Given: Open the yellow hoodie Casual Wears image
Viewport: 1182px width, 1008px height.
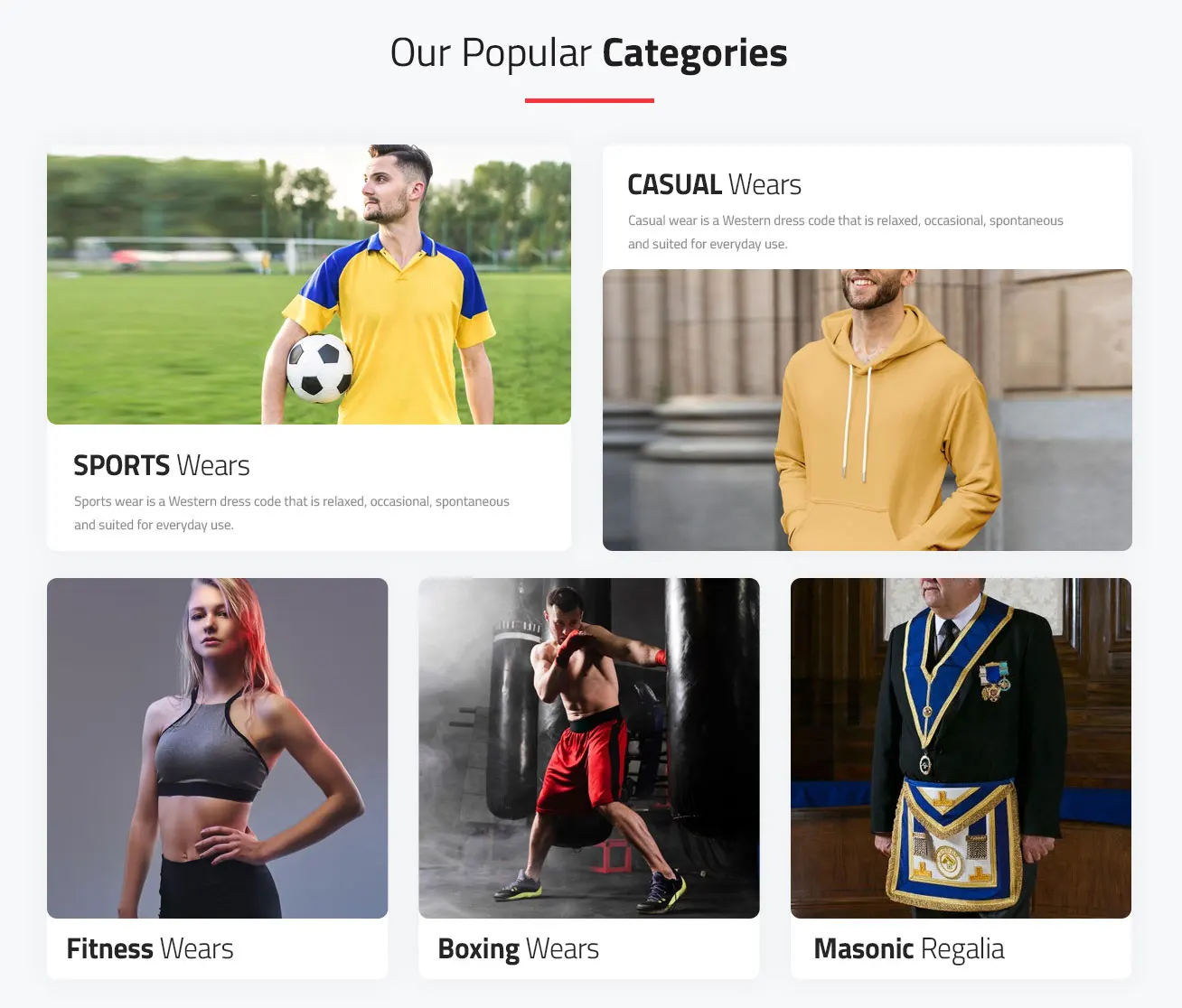Looking at the screenshot, I should [x=868, y=410].
